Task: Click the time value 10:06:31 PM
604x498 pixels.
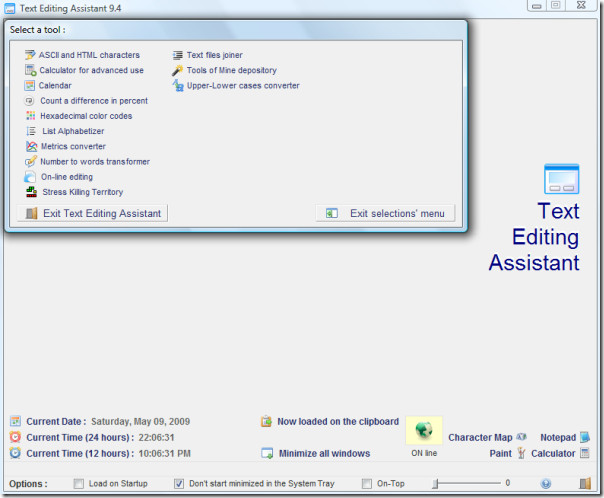Action: point(164,453)
